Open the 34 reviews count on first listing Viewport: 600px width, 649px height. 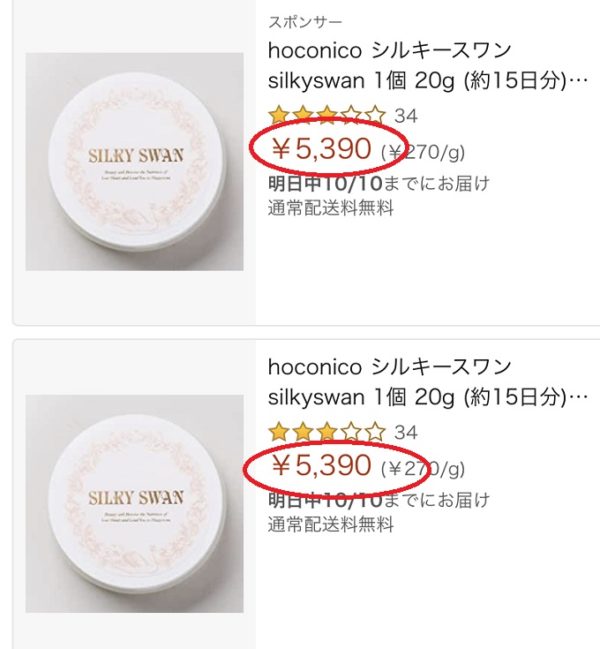(406, 116)
